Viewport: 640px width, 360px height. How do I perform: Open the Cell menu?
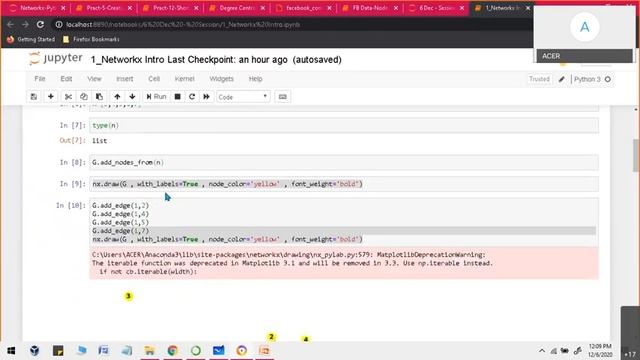pyautogui.click(x=154, y=79)
